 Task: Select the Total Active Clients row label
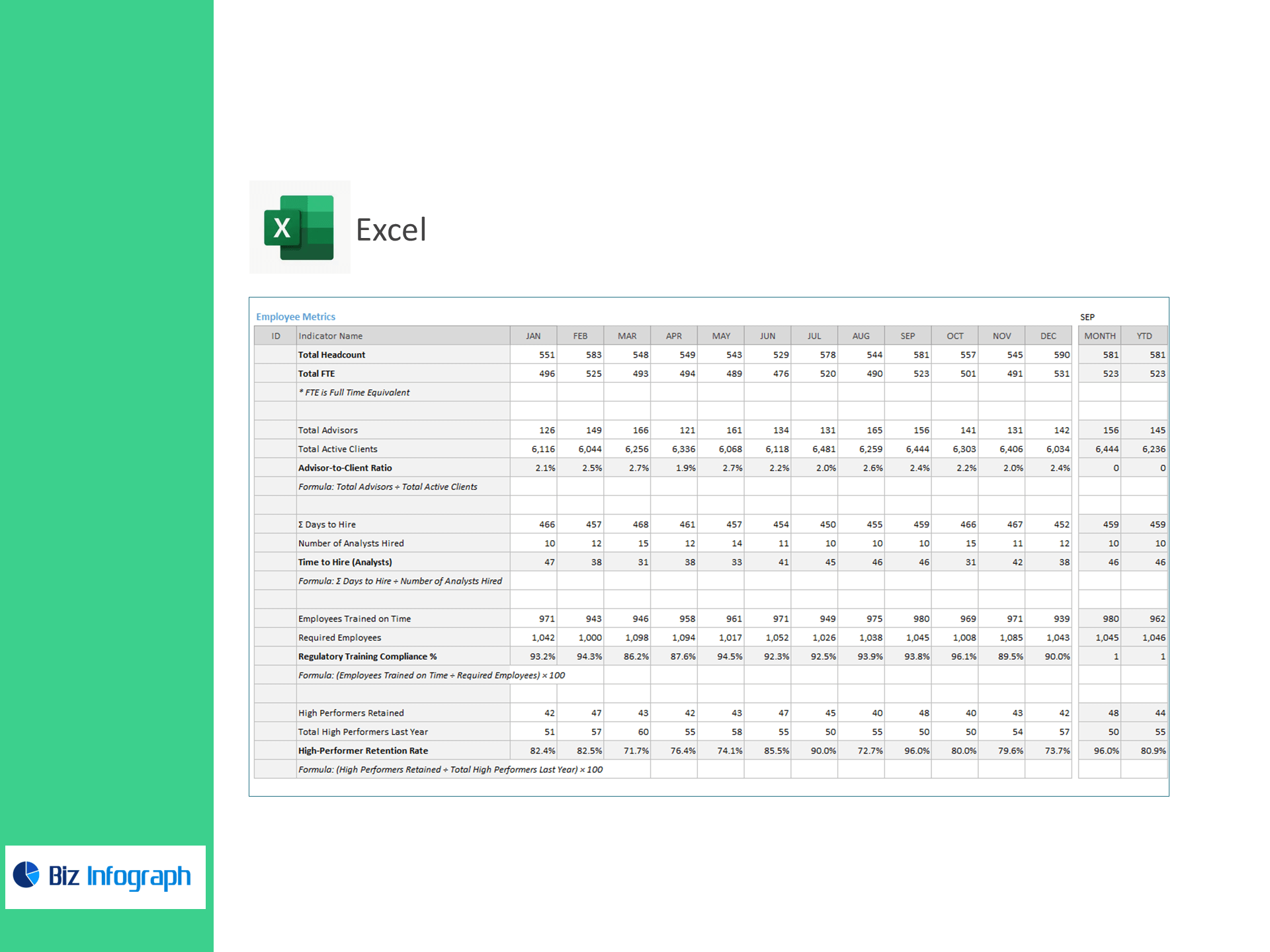tap(337, 449)
